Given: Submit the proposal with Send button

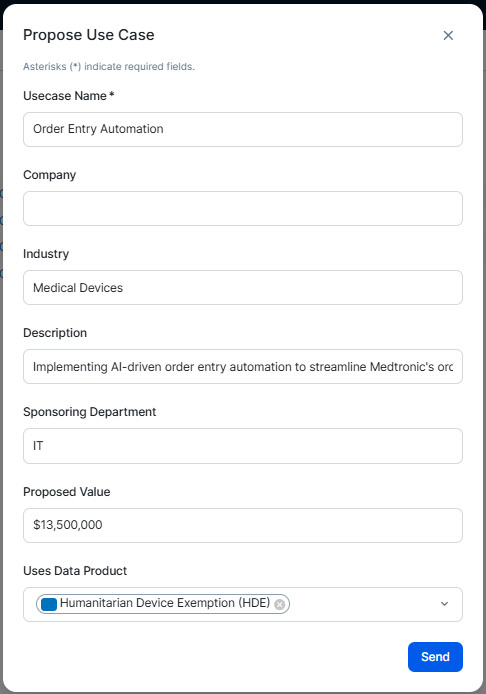Looking at the screenshot, I should click(435, 657).
